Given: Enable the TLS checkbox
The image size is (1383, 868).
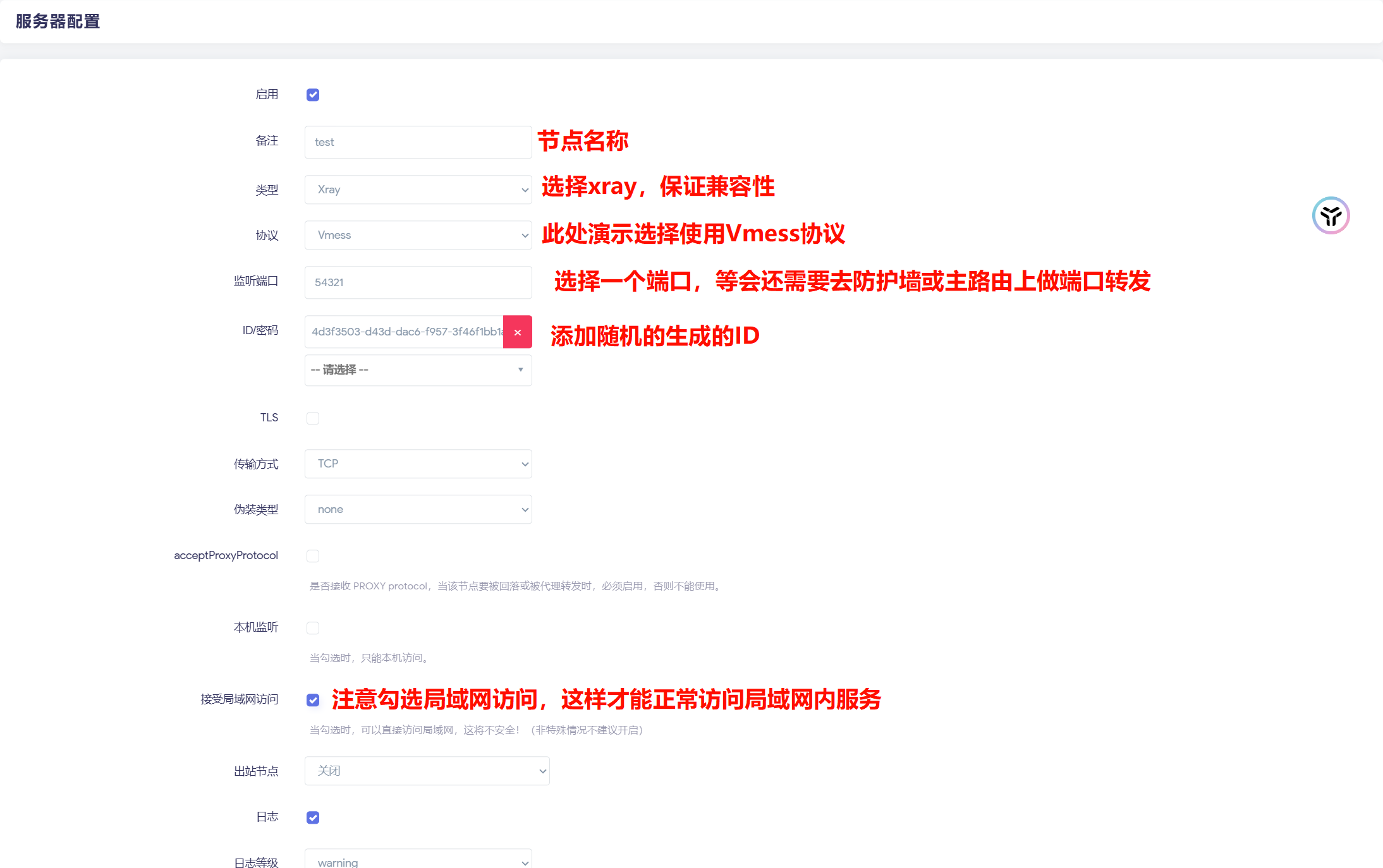Looking at the screenshot, I should pos(313,418).
